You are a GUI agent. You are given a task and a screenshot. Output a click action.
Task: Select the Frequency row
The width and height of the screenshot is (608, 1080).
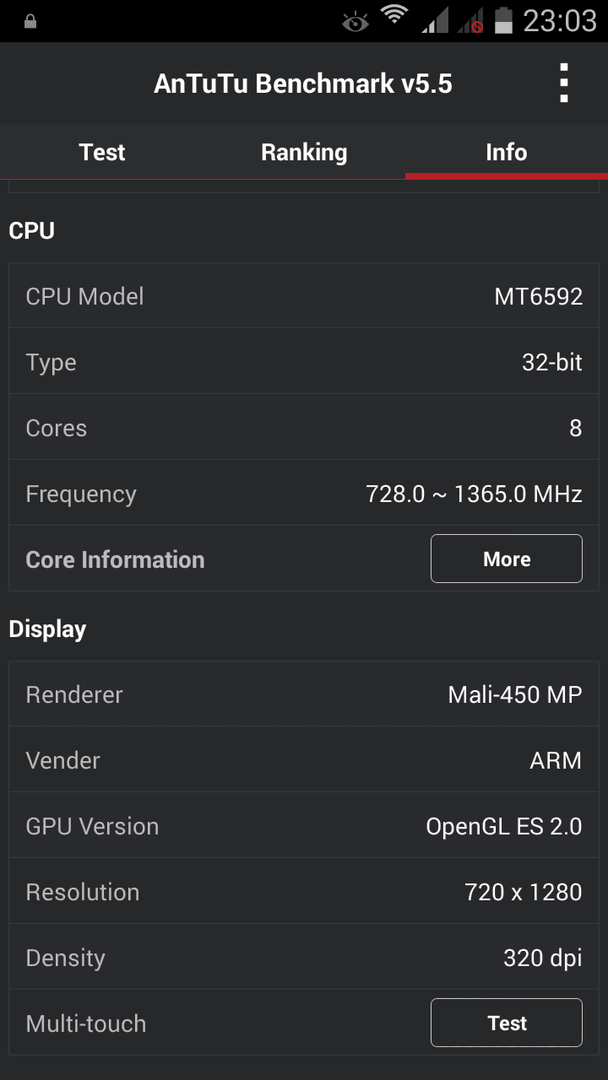(x=304, y=493)
